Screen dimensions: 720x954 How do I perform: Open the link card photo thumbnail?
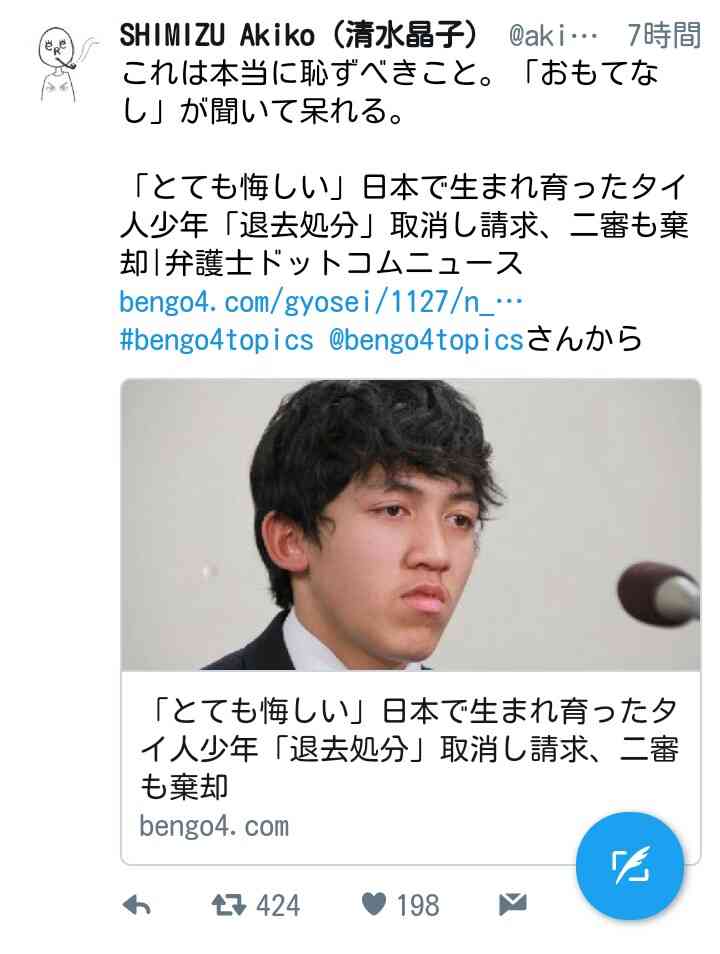pyautogui.click(x=411, y=524)
